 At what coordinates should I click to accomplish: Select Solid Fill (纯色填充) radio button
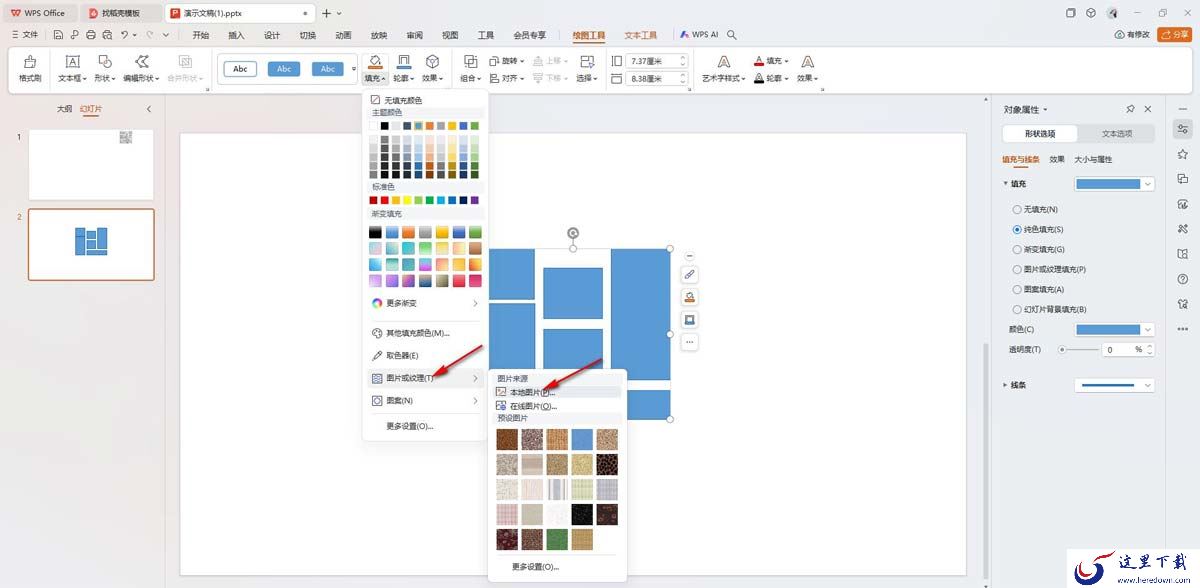point(1018,229)
